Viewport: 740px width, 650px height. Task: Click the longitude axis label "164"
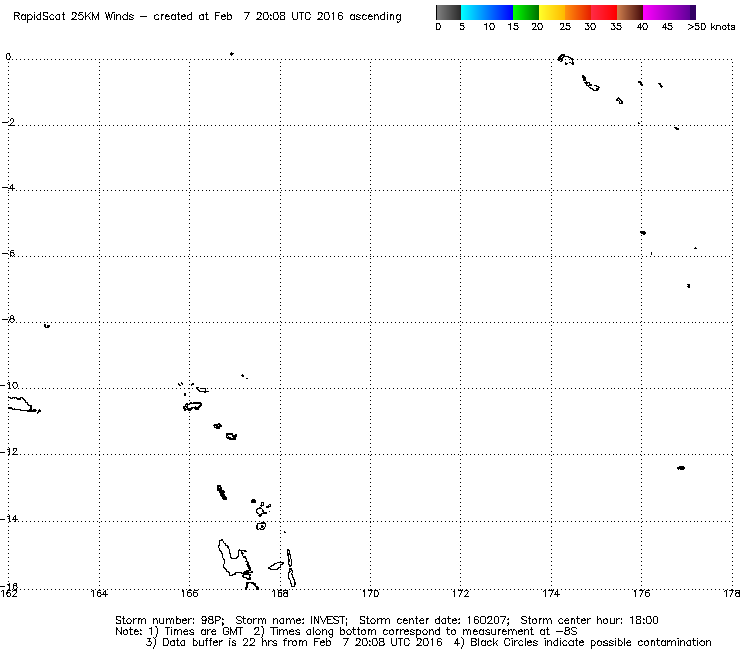tap(99, 593)
